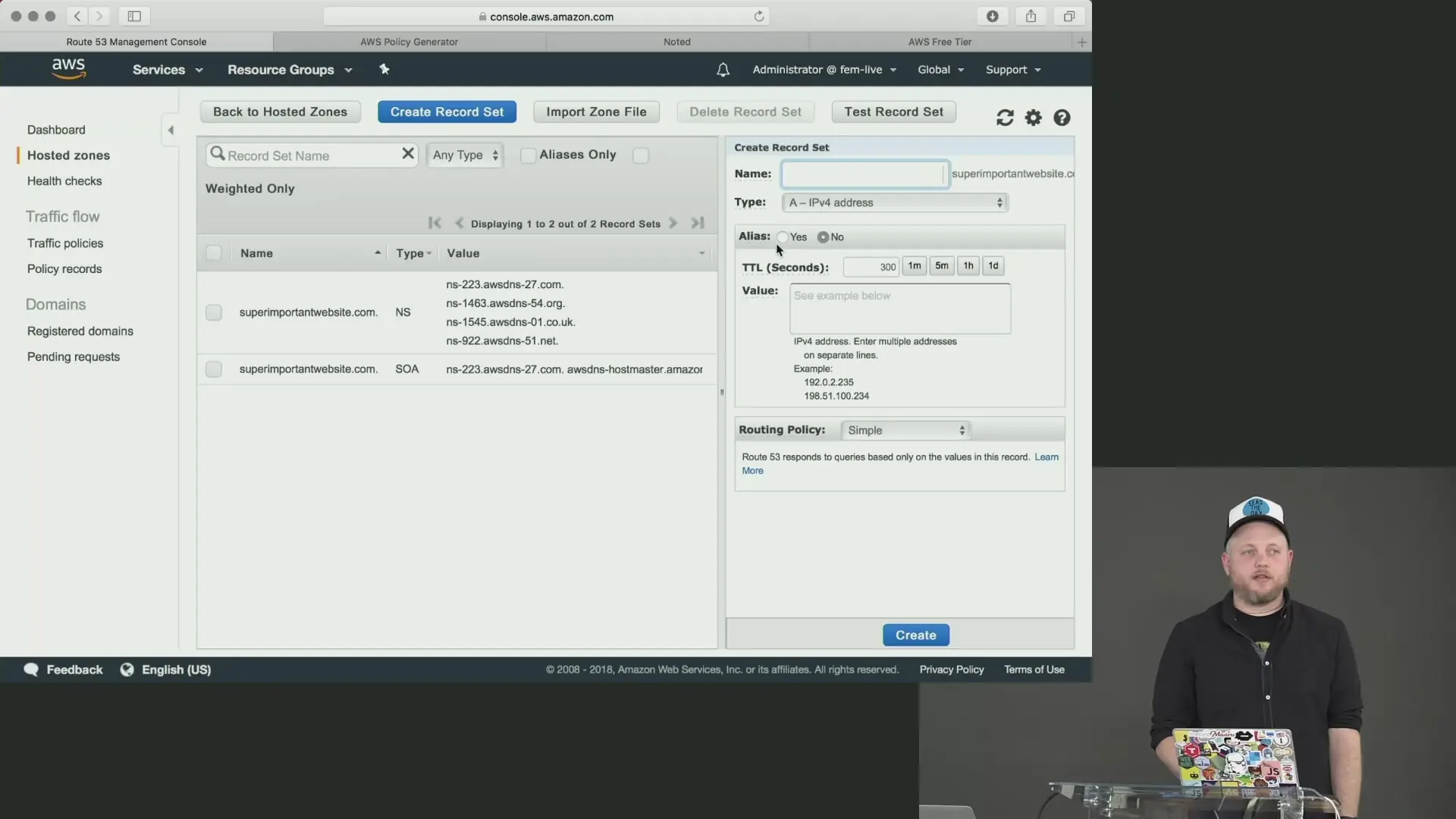
Task: Go to first page of record sets
Action: 435,223
